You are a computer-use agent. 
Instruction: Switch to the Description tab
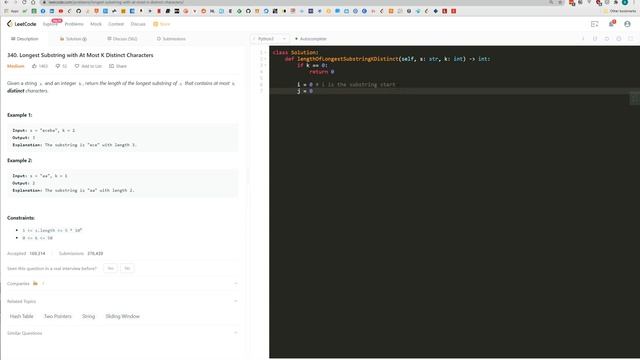[x=24, y=39]
